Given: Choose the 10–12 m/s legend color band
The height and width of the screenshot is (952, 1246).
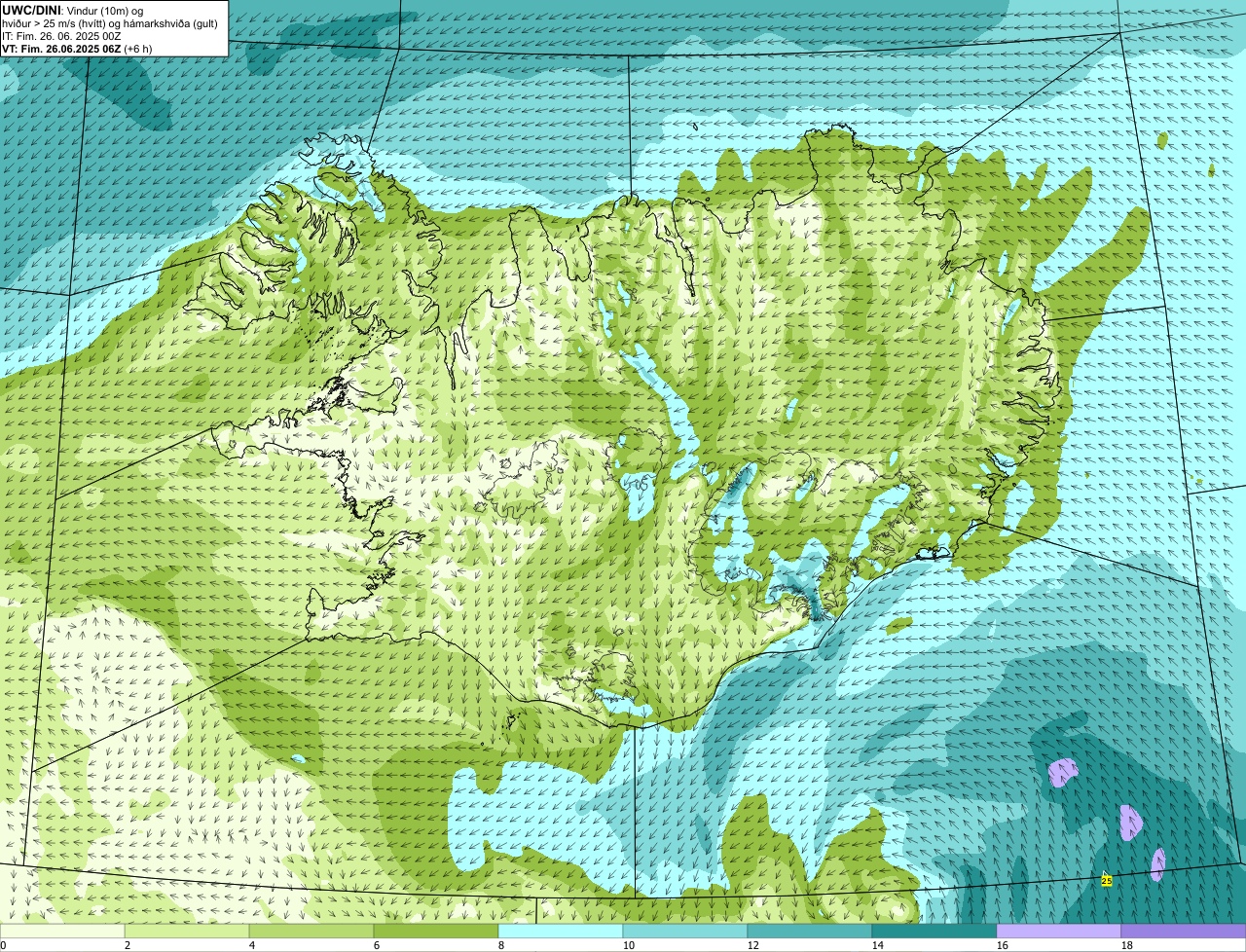Looking at the screenshot, I should (x=685, y=932).
